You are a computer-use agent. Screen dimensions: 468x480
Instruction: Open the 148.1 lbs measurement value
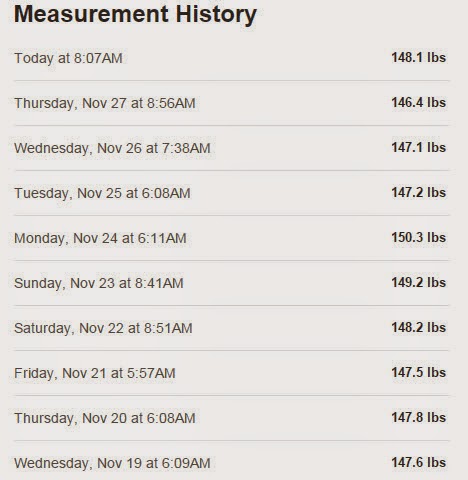[418, 57]
